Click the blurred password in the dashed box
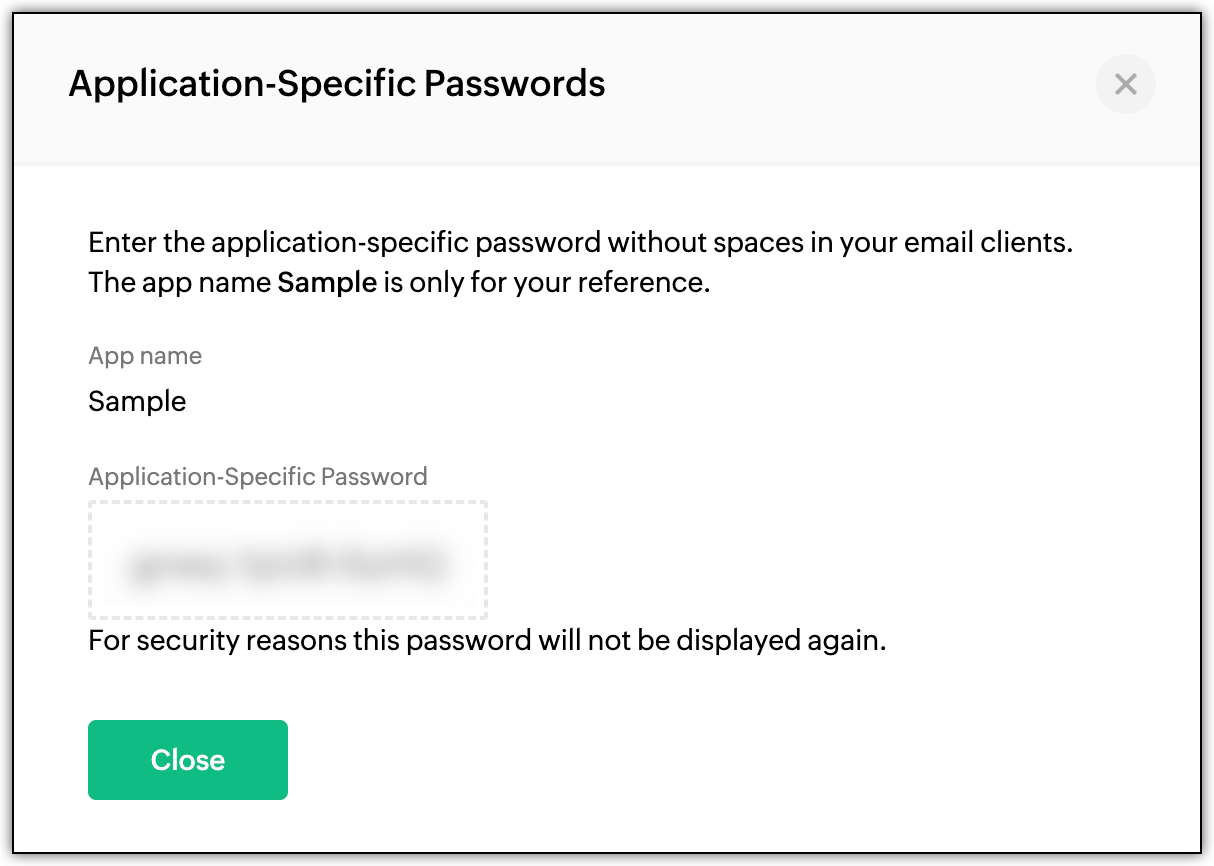This screenshot has height=866, width=1214. tap(287, 563)
